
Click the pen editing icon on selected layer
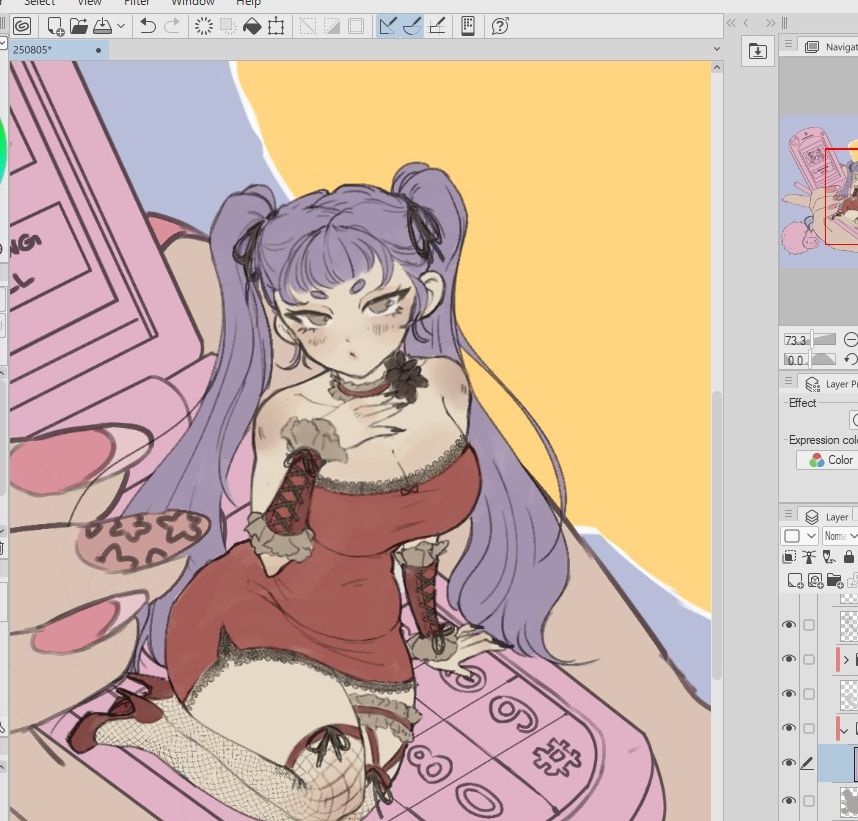[x=808, y=762]
